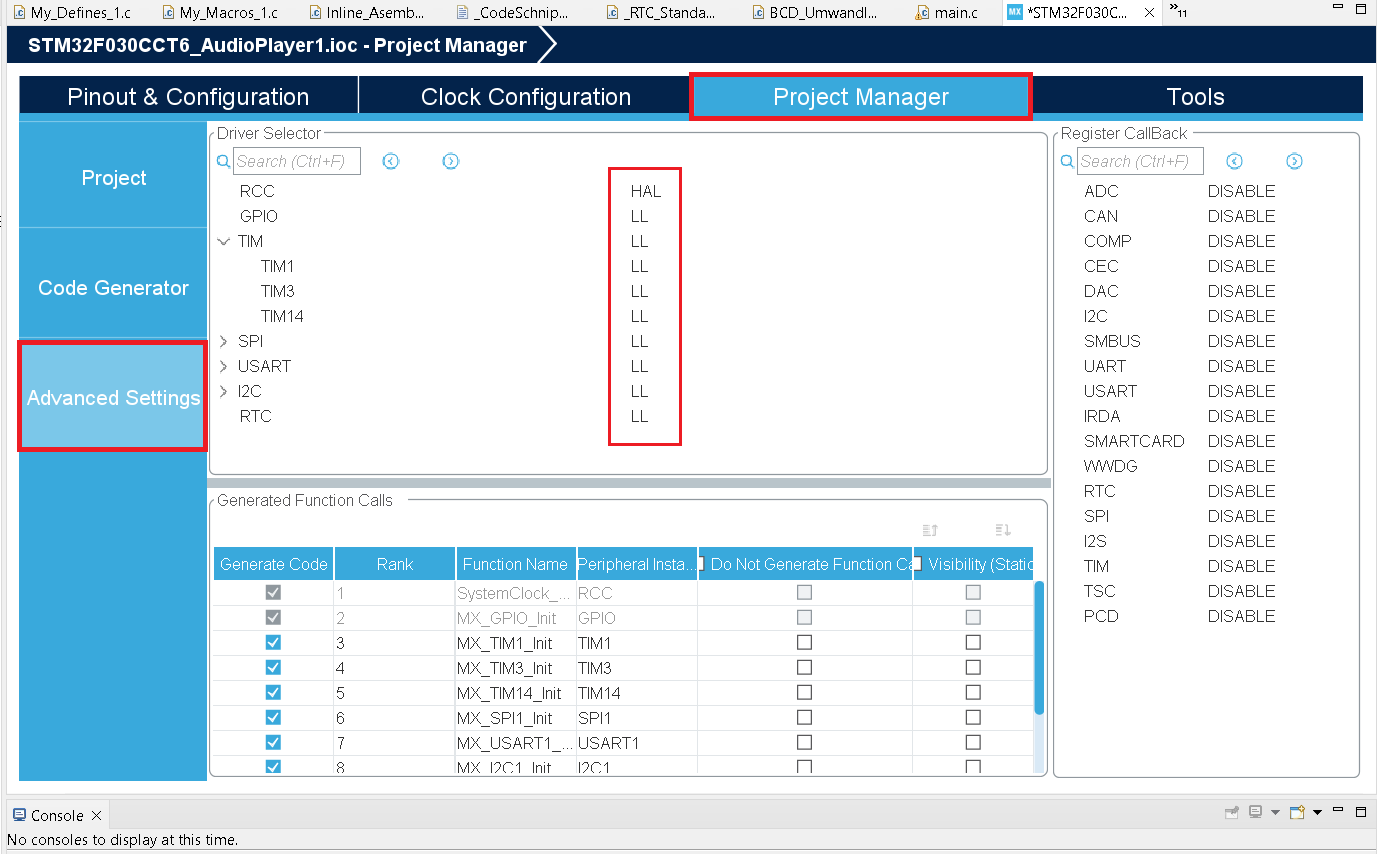Check Do Not Generate Function Call for SPI1
Screen dimensions: 1377x854
pyautogui.click(x=804, y=717)
